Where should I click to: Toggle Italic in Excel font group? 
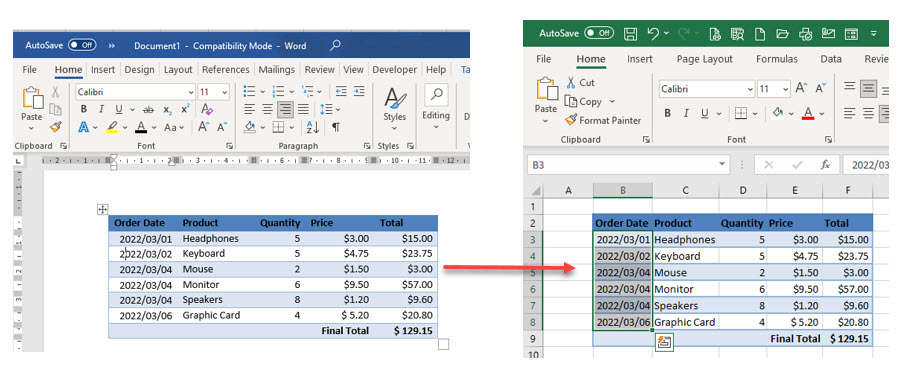tap(686, 113)
